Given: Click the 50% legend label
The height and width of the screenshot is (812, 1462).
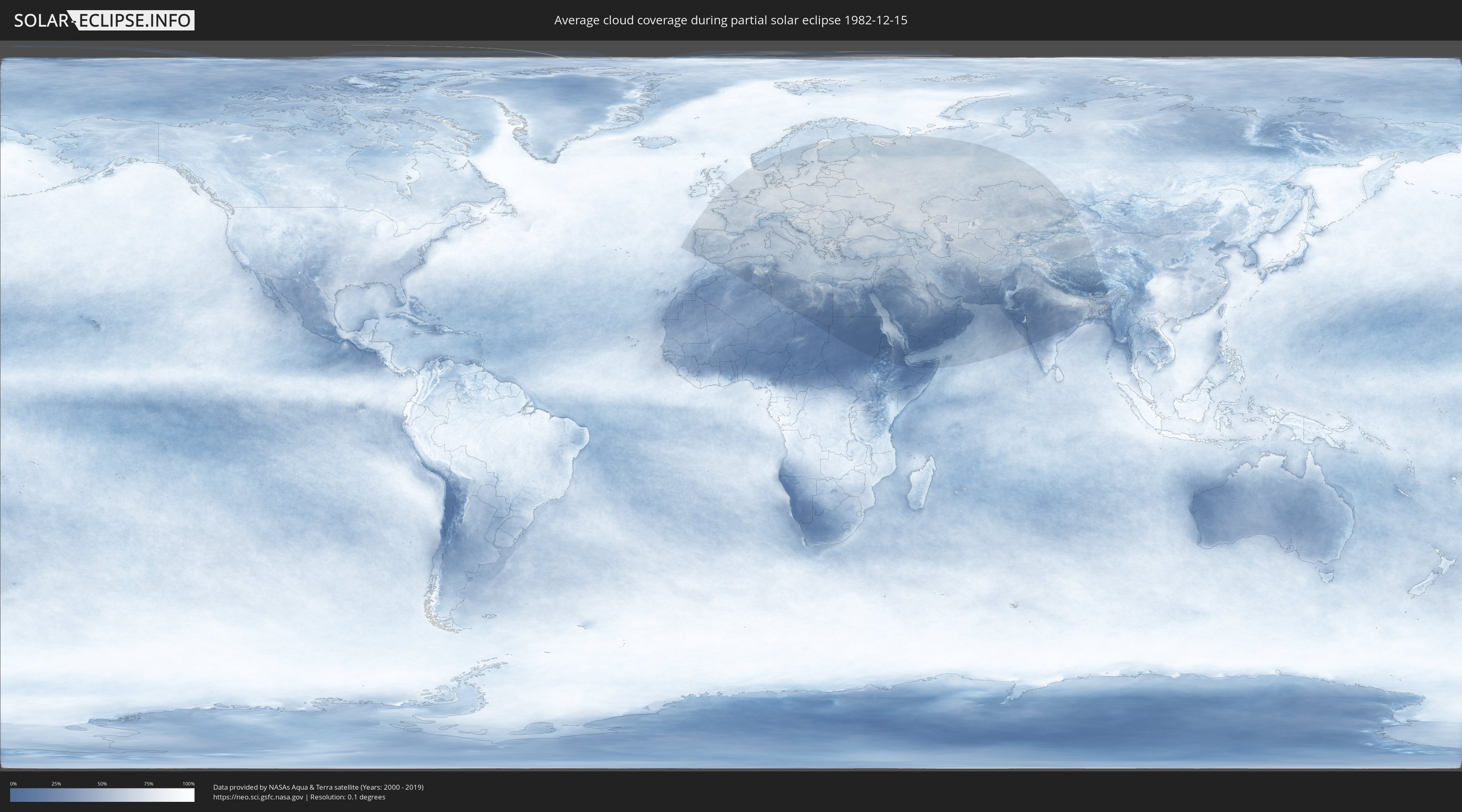Looking at the screenshot, I should click(102, 784).
